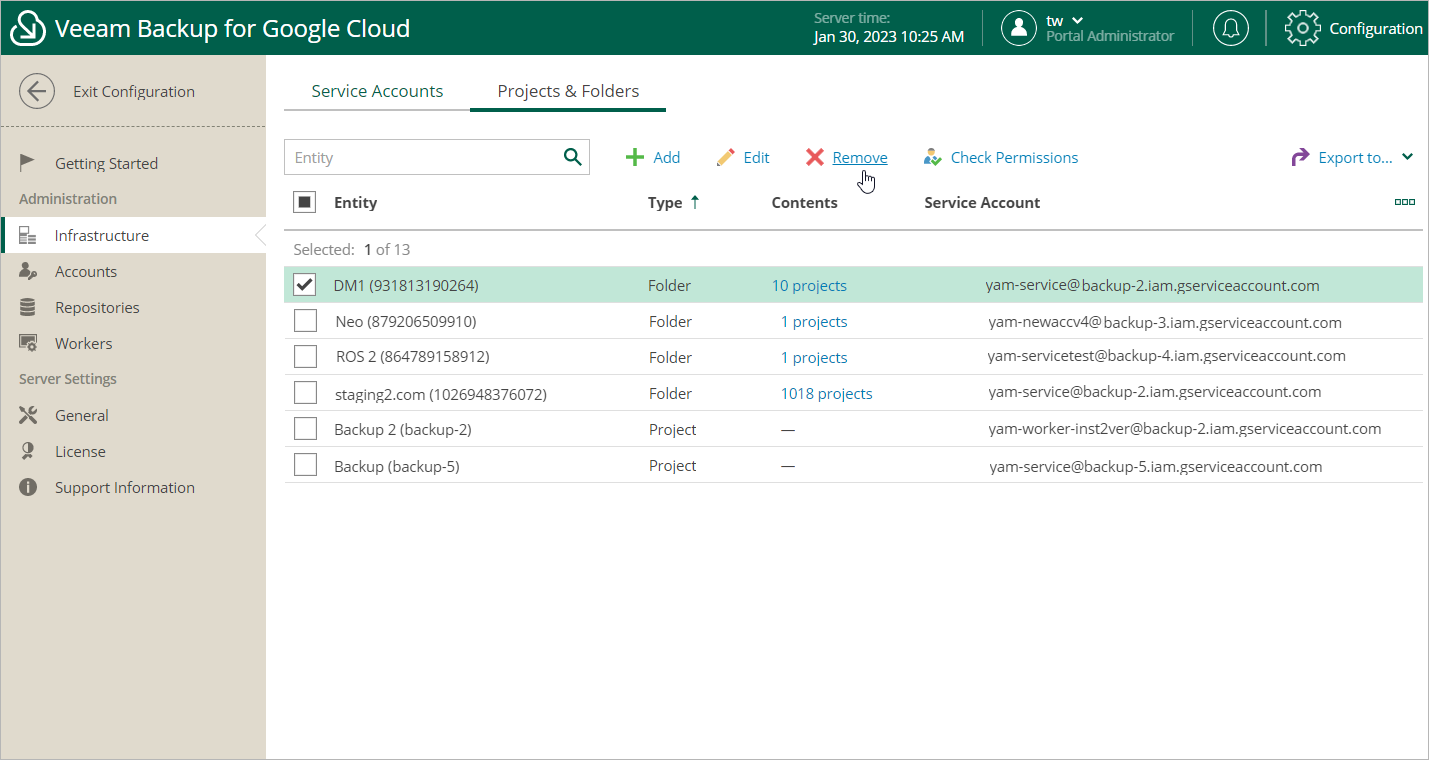Click the Exit Configuration back arrow icon
This screenshot has height=760, width=1429.
[37, 92]
